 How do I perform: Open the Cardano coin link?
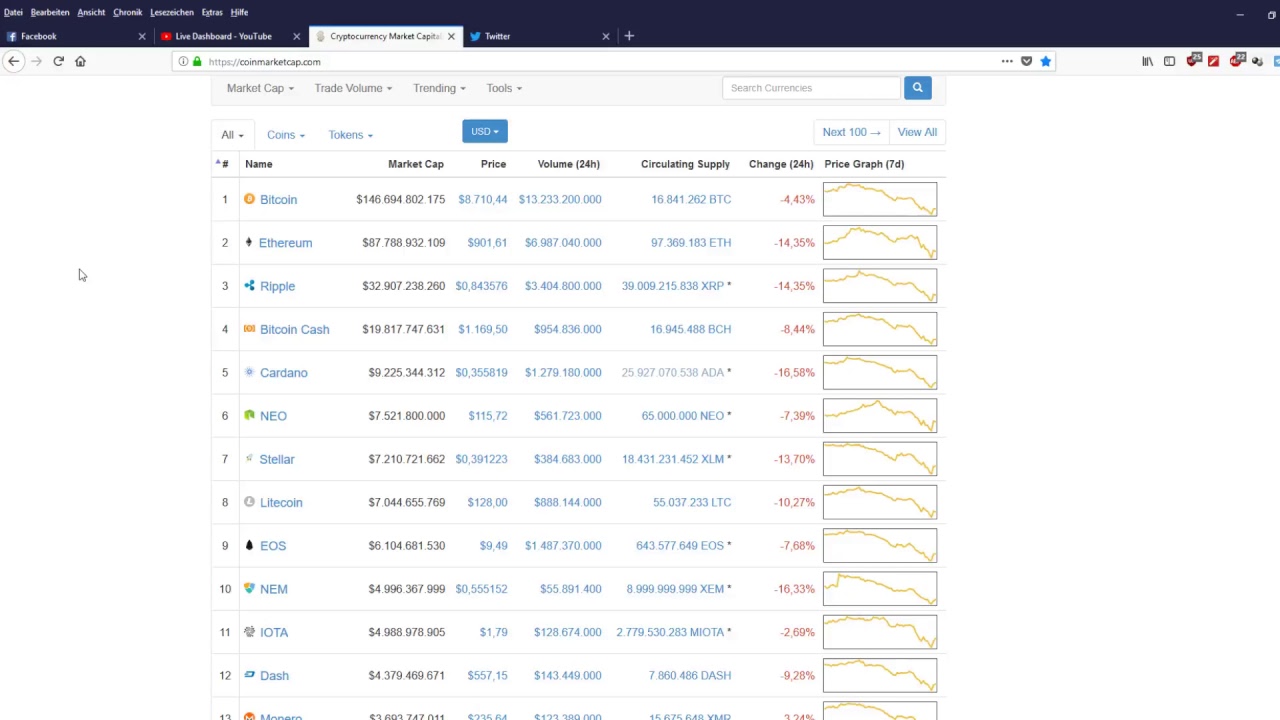(283, 372)
